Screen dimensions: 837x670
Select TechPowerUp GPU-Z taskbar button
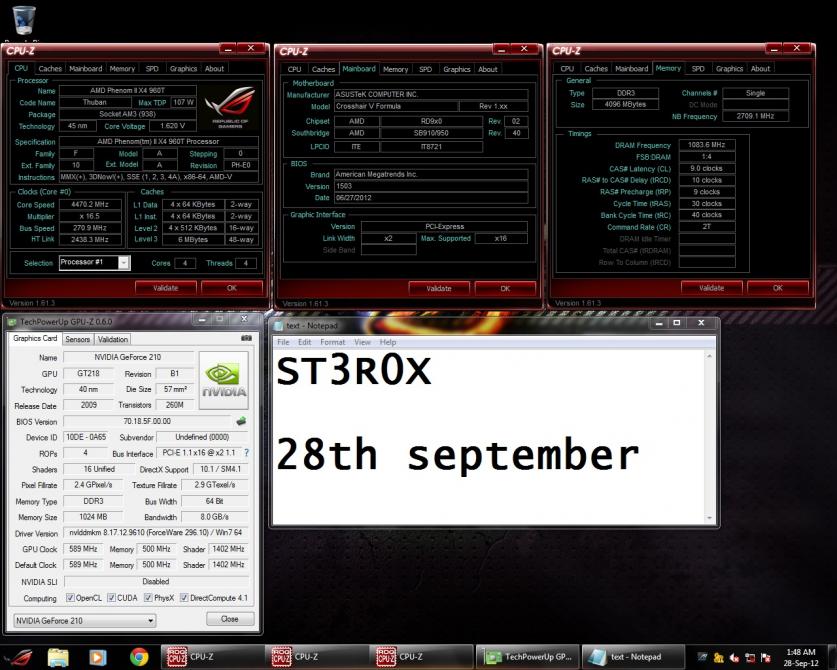[x=527, y=657]
